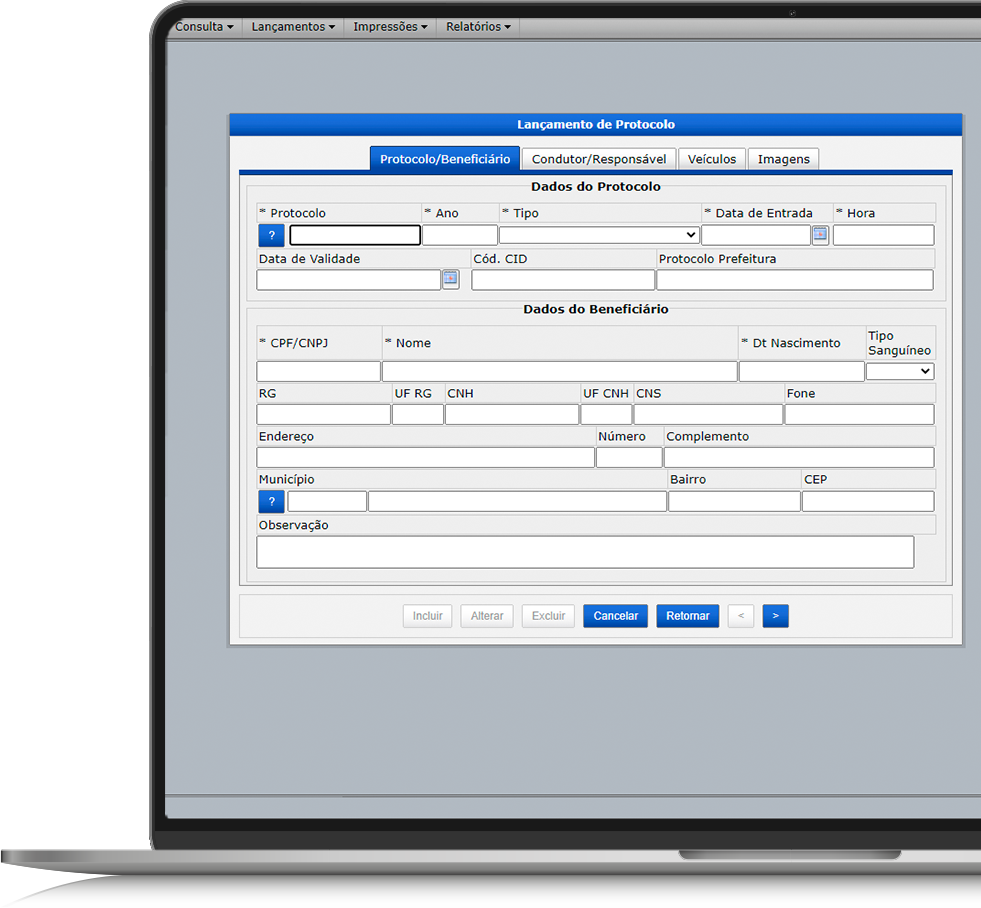Viewport: 981px width, 908px height.
Task: Focus the Município name field
Action: point(517,501)
